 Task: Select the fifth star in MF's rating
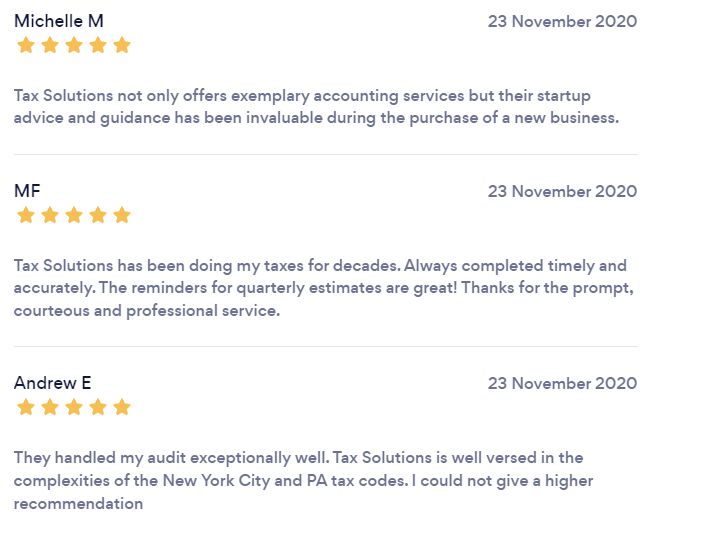click(x=122, y=215)
